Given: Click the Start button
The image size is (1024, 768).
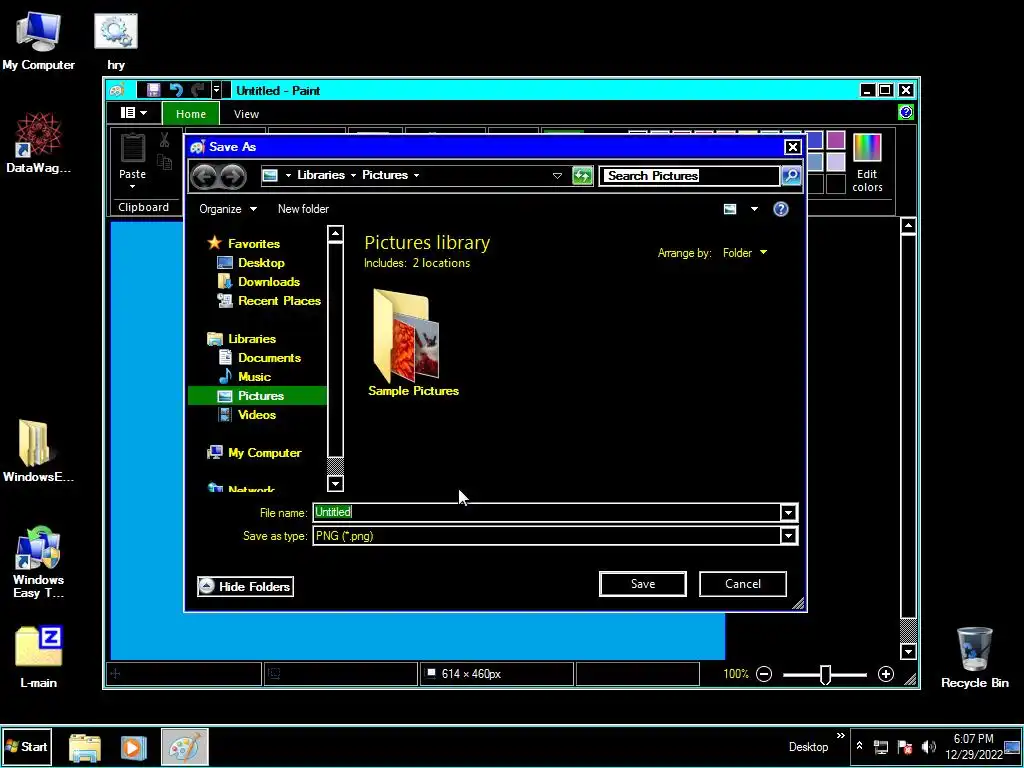Looking at the screenshot, I should point(27,746).
